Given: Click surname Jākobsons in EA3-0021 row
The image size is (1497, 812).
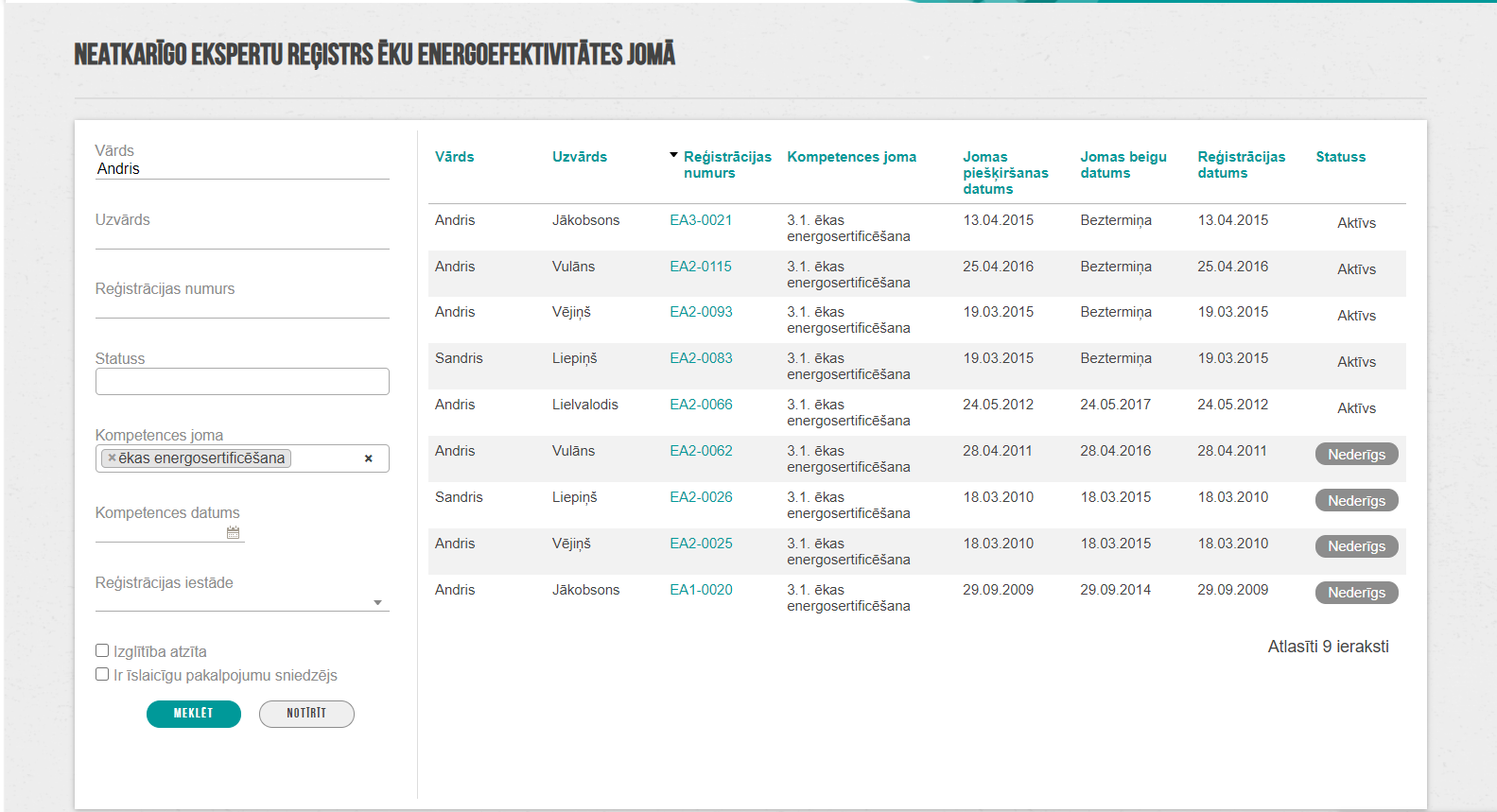Looking at the screenshot, I should (x=586, y=220).
